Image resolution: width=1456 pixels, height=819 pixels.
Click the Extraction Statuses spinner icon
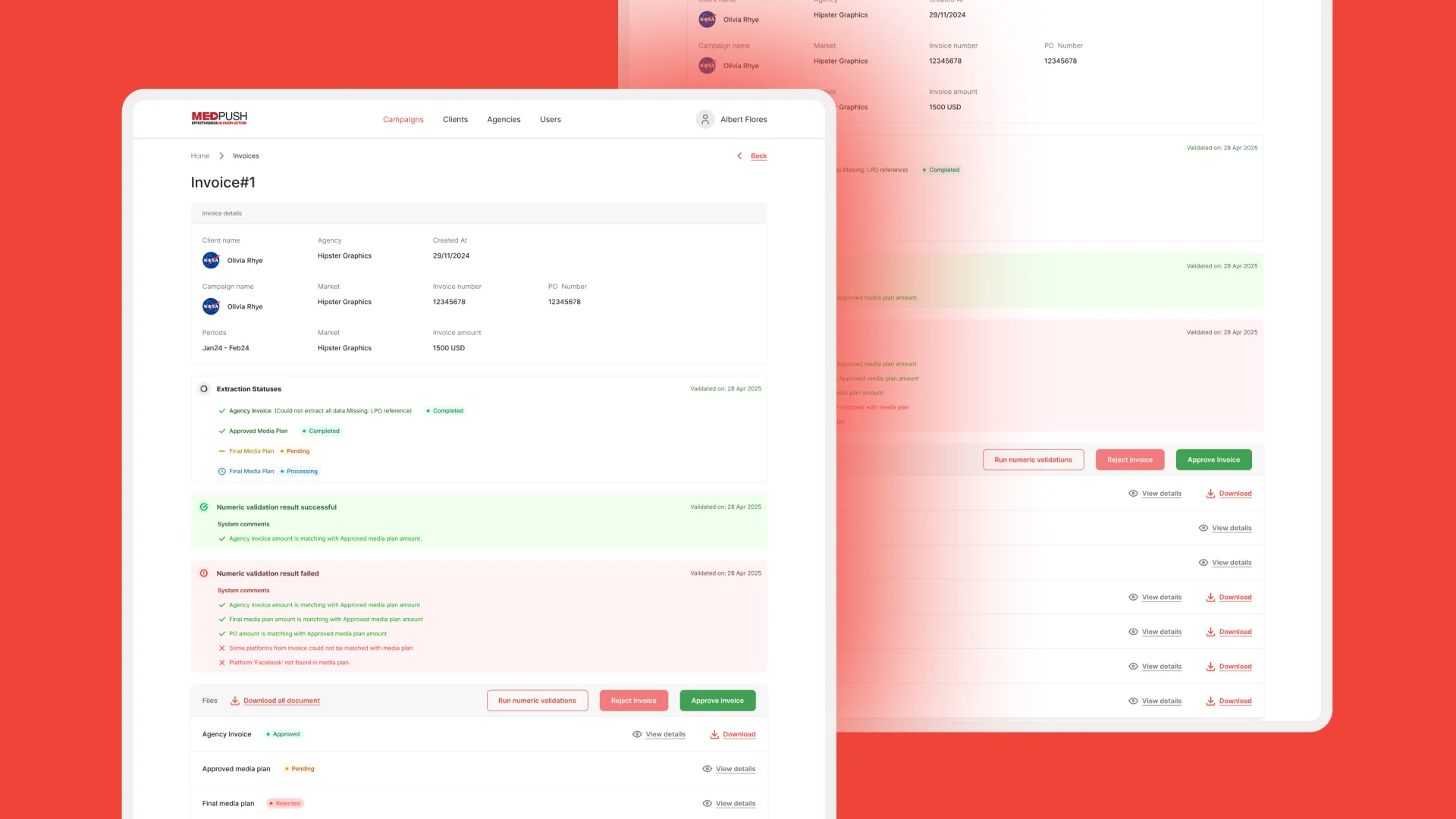point(204,389)
